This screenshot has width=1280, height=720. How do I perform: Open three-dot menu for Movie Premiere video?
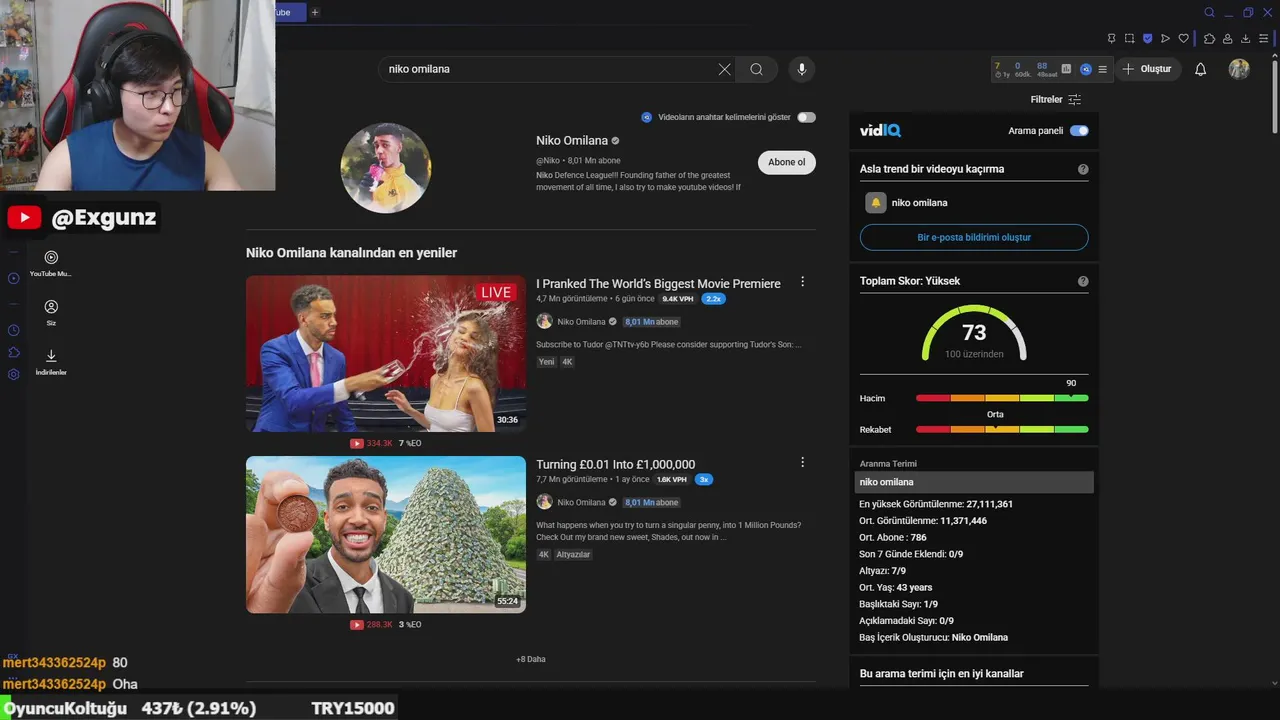tap(802, 282)
